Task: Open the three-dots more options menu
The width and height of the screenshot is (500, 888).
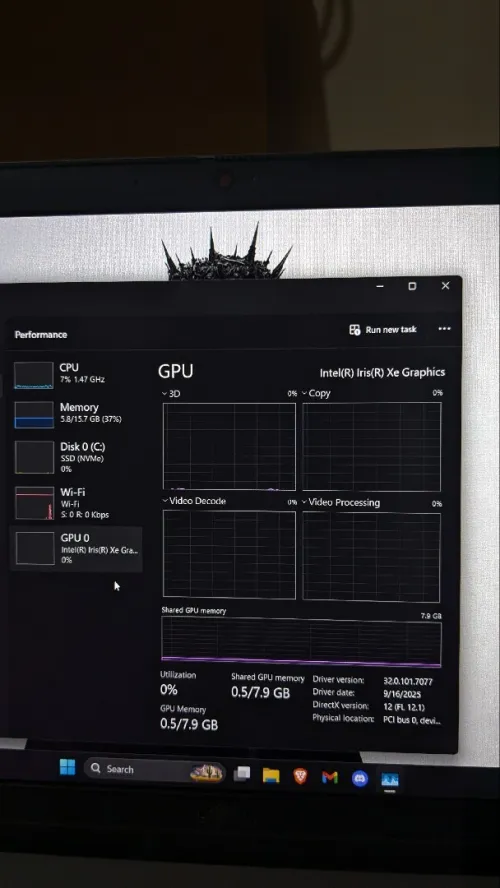Action: point(445,329)
